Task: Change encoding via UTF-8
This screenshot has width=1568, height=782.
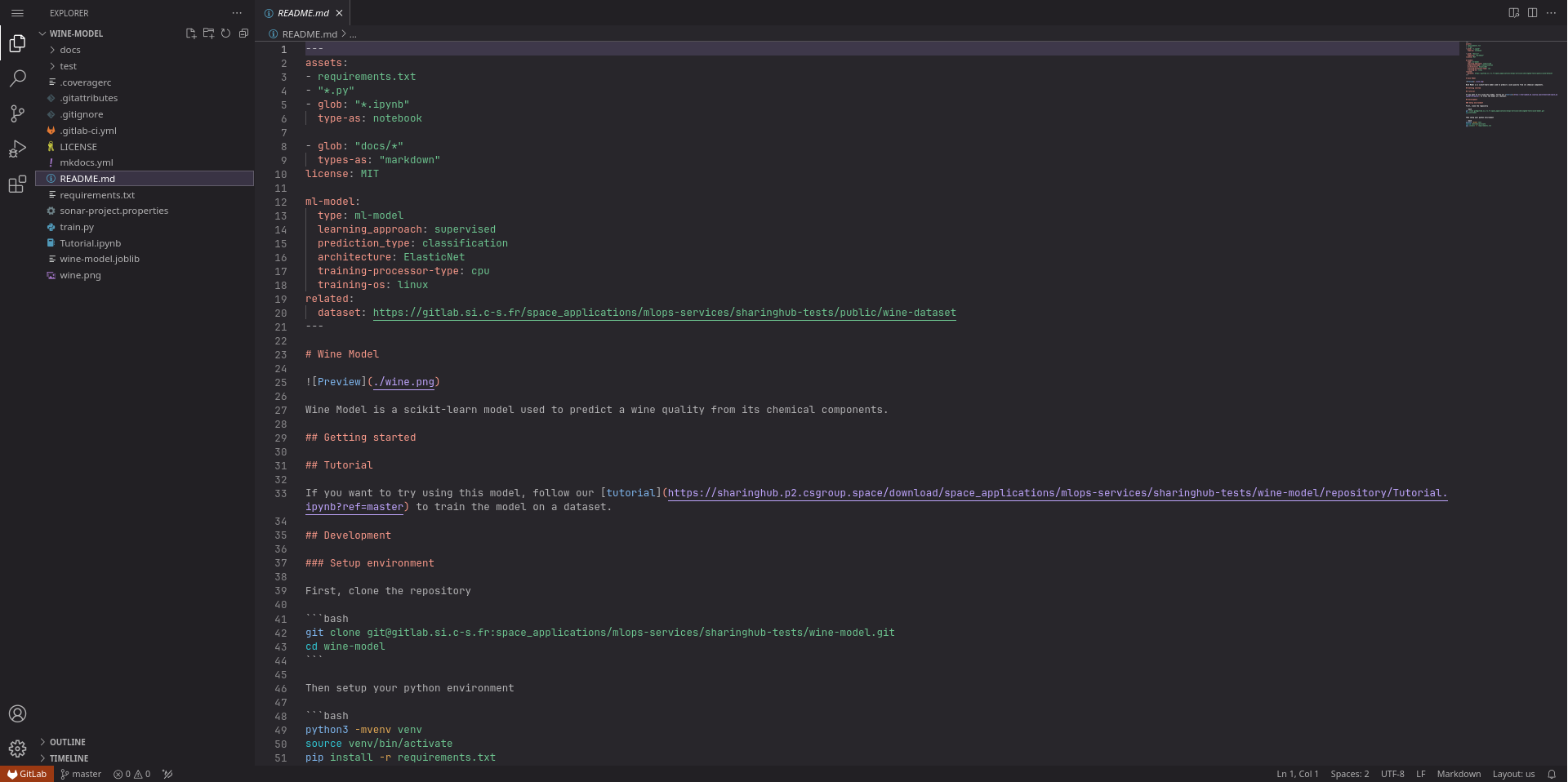Action: pos(1392,774)
